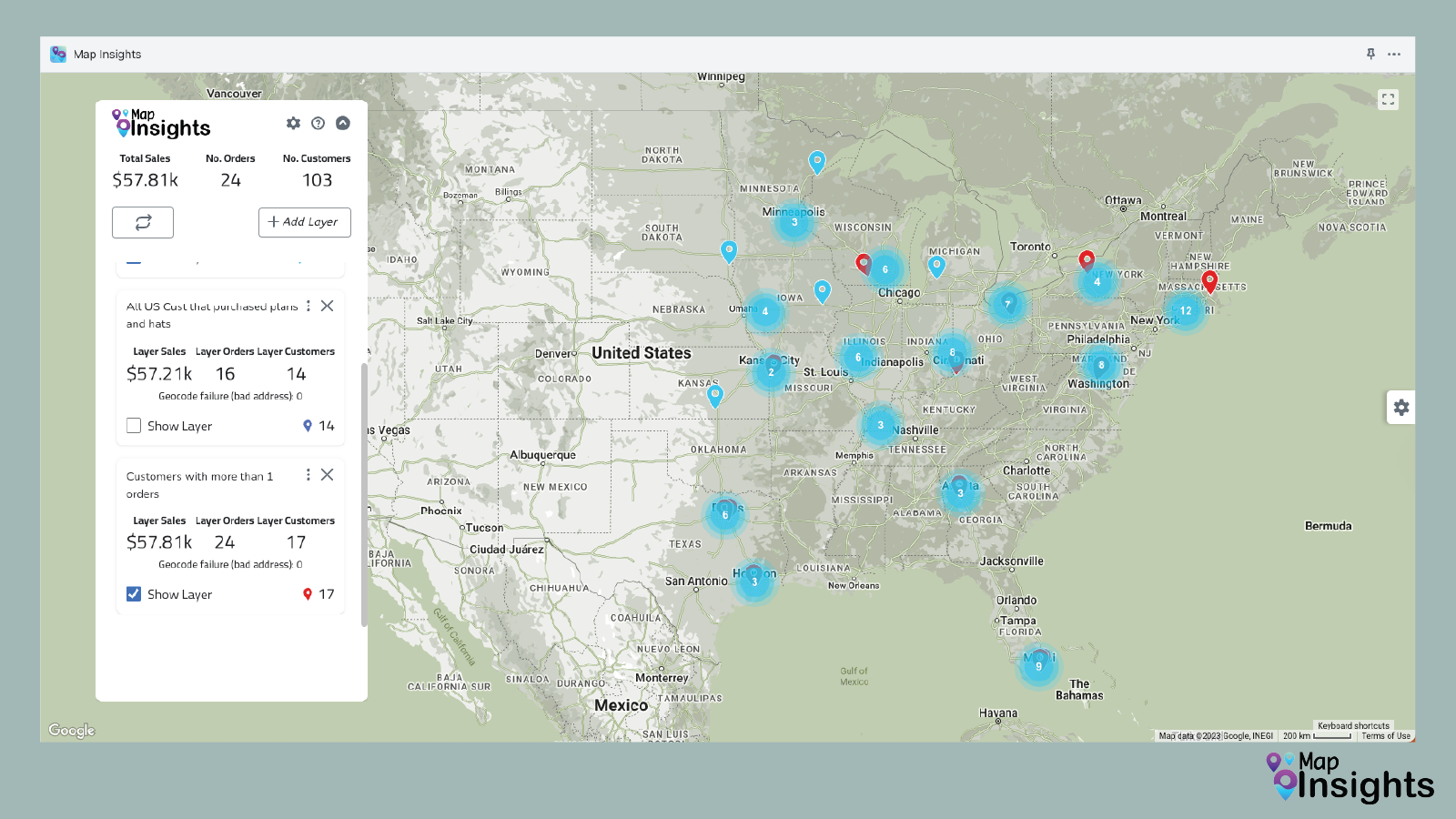Open the visual's more options ellipsis

pyautogui.click(x=1394, y=55)
